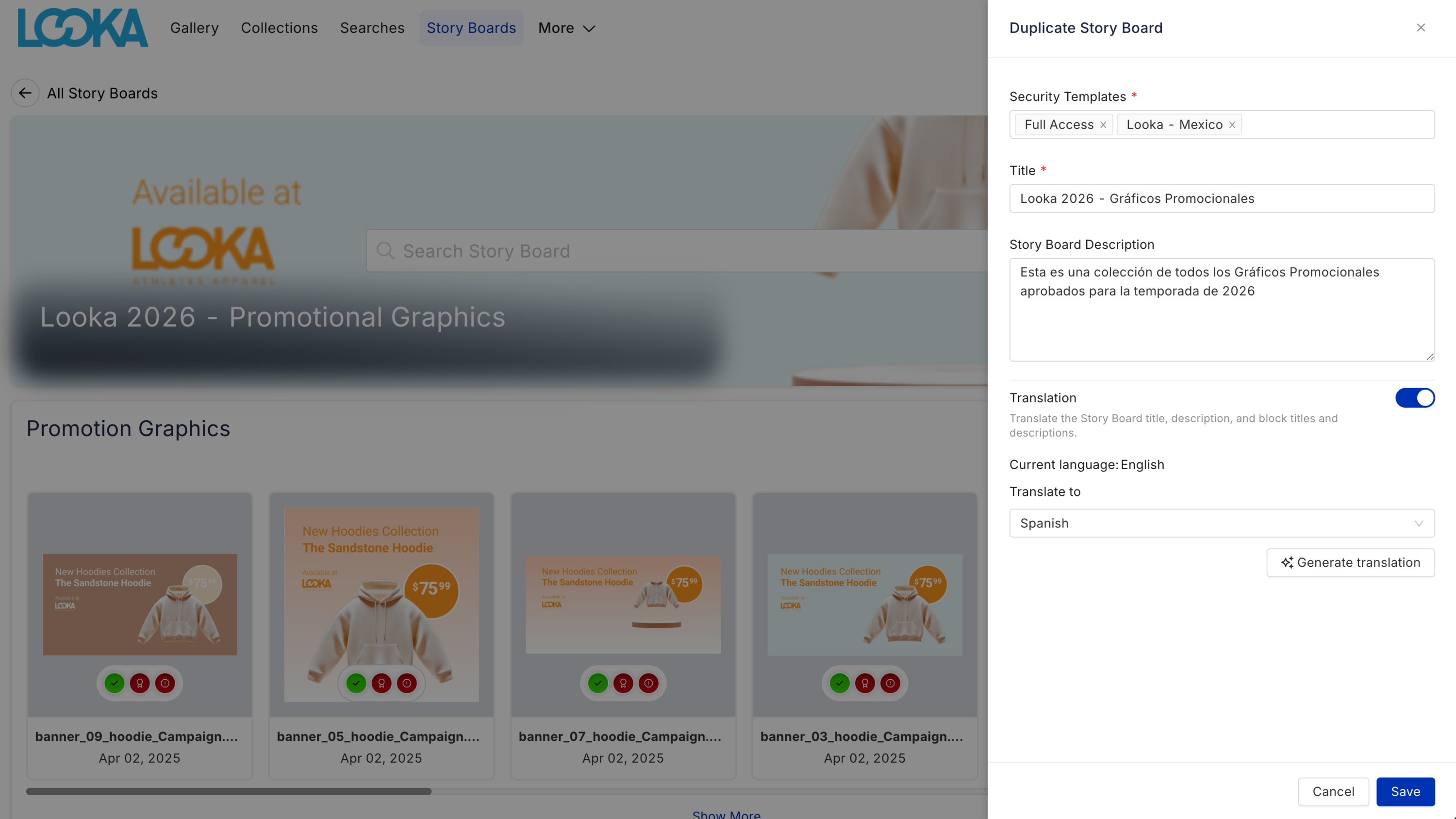Click the red alert icon on banner_03 card

(x=891, y=683)
